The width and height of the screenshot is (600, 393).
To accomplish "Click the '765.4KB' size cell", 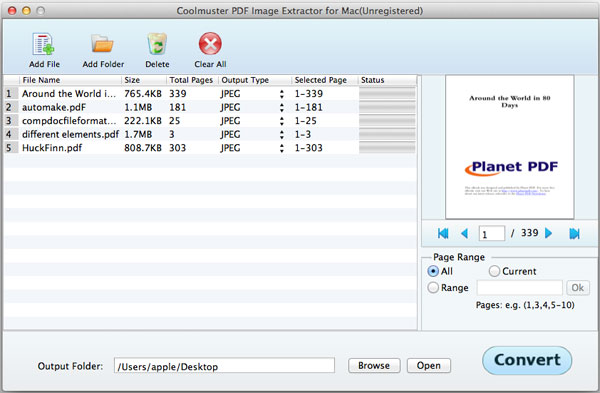I will pos(143,94).
